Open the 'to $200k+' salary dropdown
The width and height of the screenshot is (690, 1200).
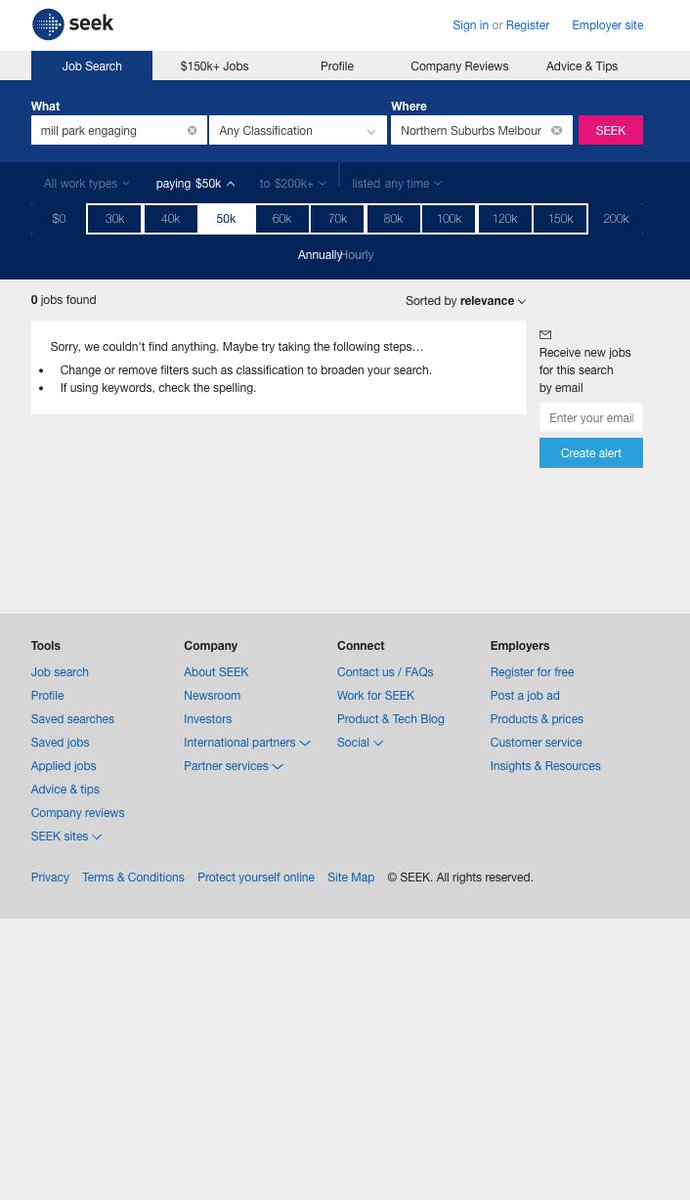293,183
